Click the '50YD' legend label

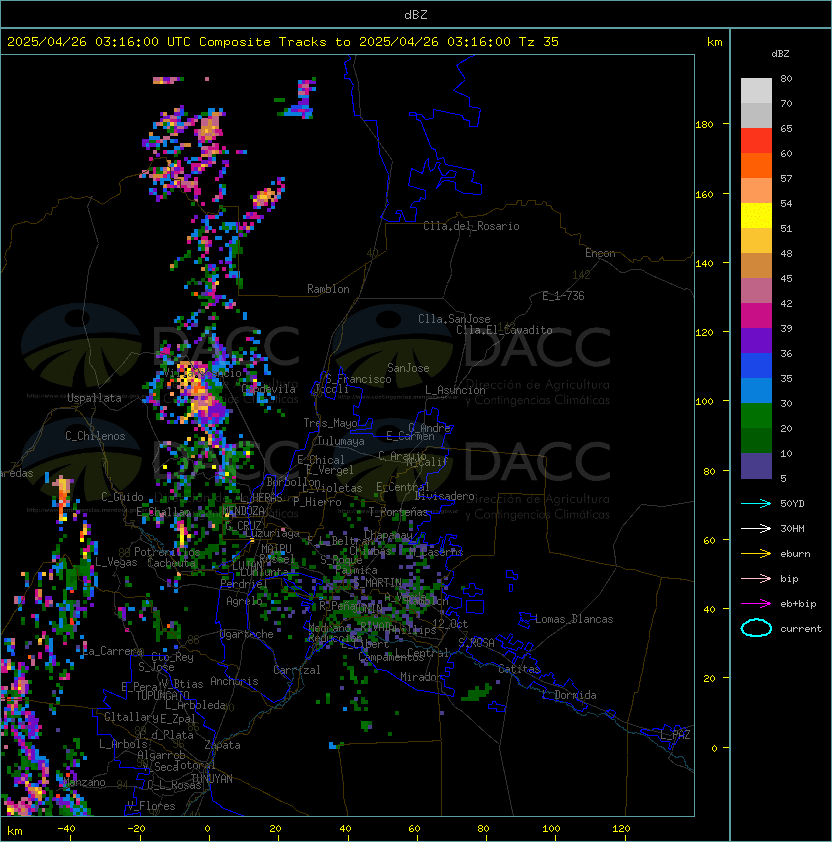[792, 503]
